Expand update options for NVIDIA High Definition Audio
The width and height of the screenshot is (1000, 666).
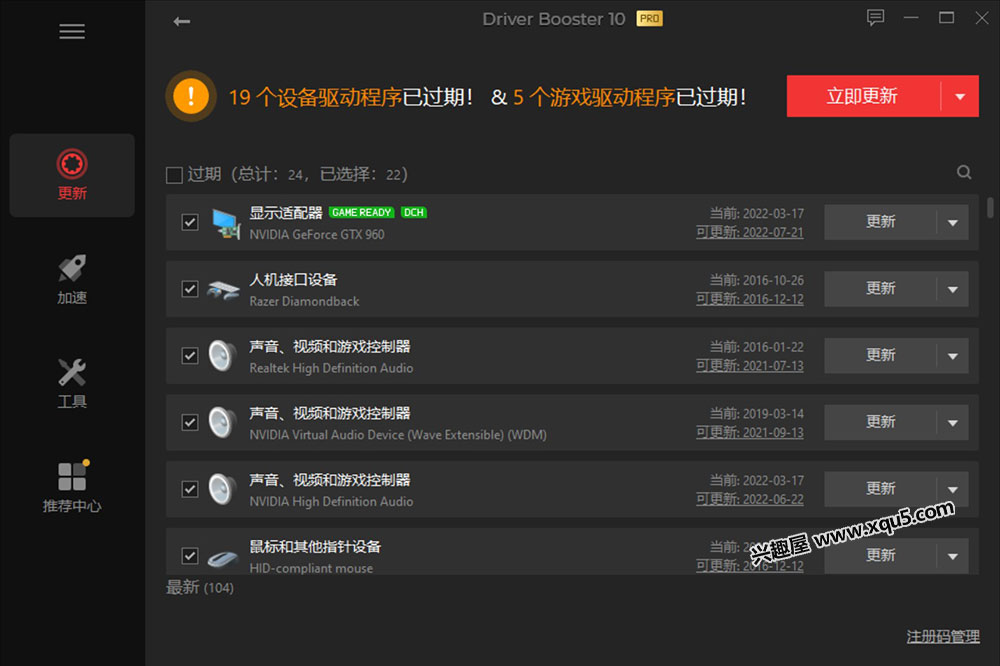tap(953, 489)
